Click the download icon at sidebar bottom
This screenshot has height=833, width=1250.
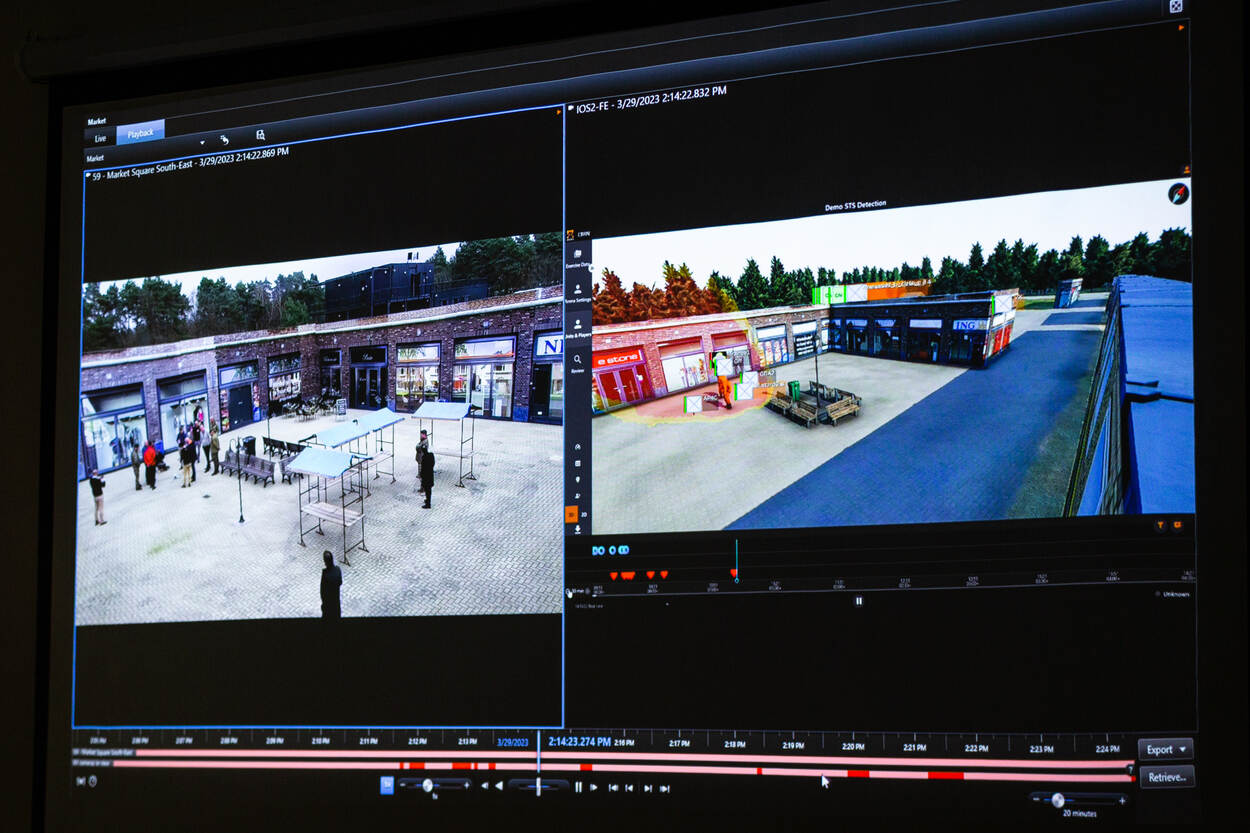pyautogui.click(x=577, y=529)
